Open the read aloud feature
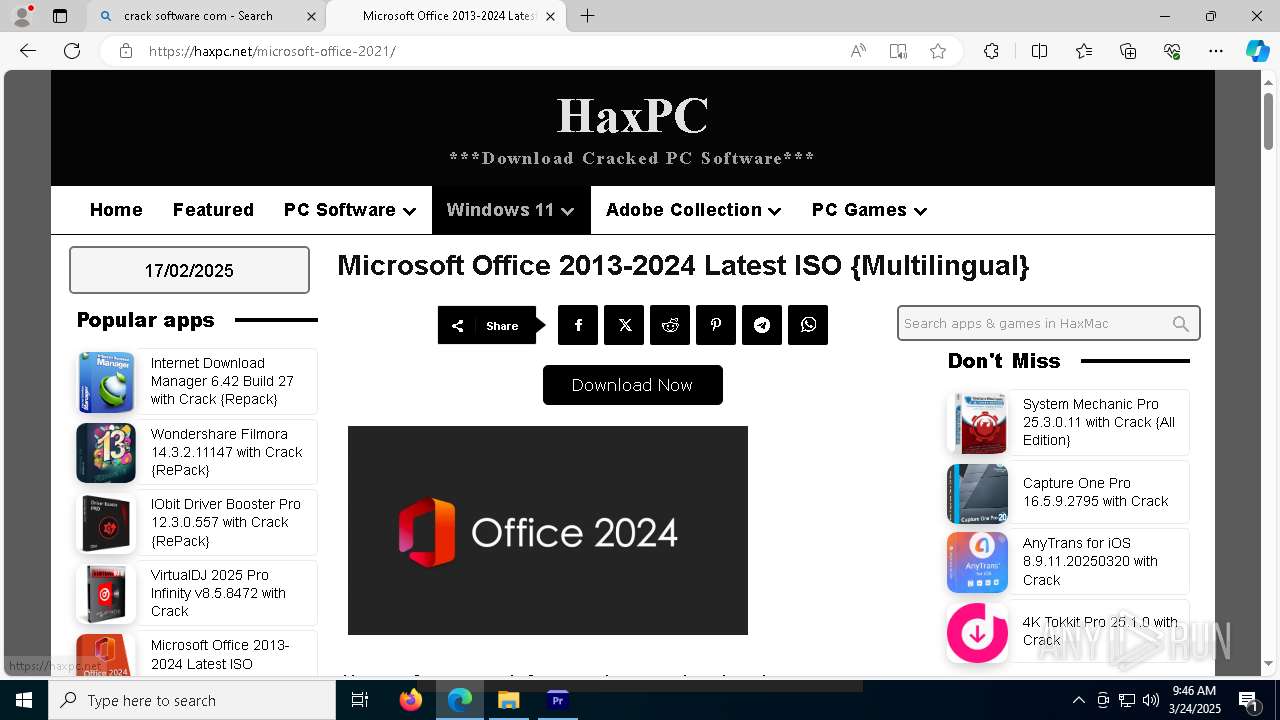 click(x=858, y=51)
